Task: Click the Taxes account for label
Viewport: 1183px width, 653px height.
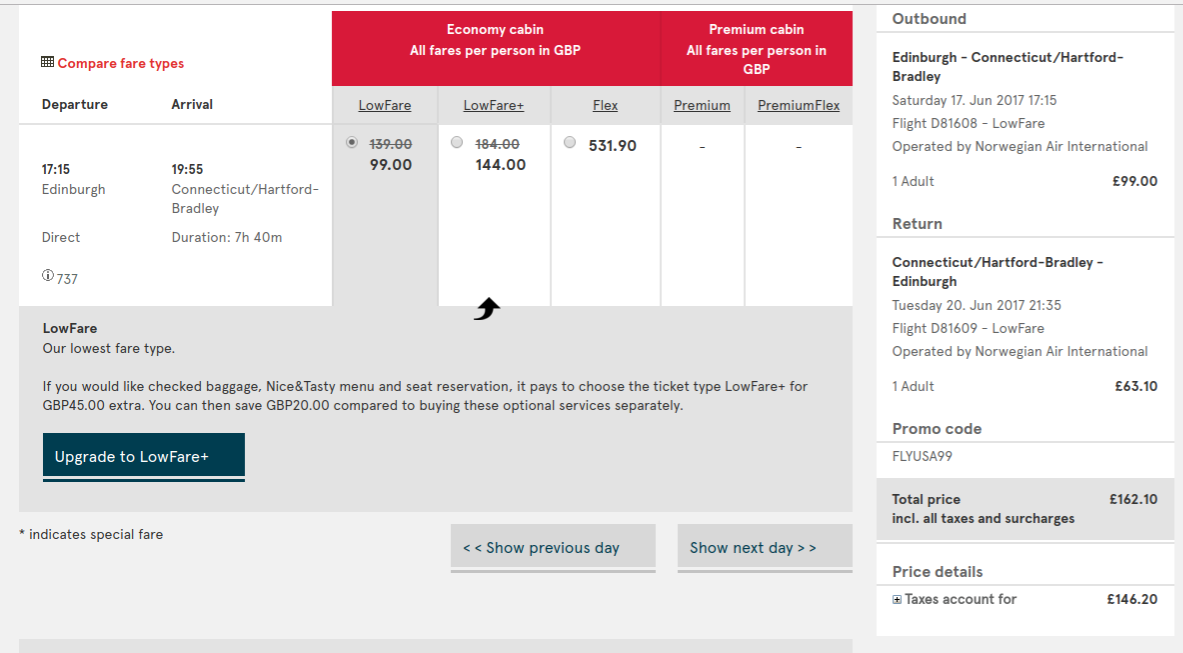Action: 960,599
